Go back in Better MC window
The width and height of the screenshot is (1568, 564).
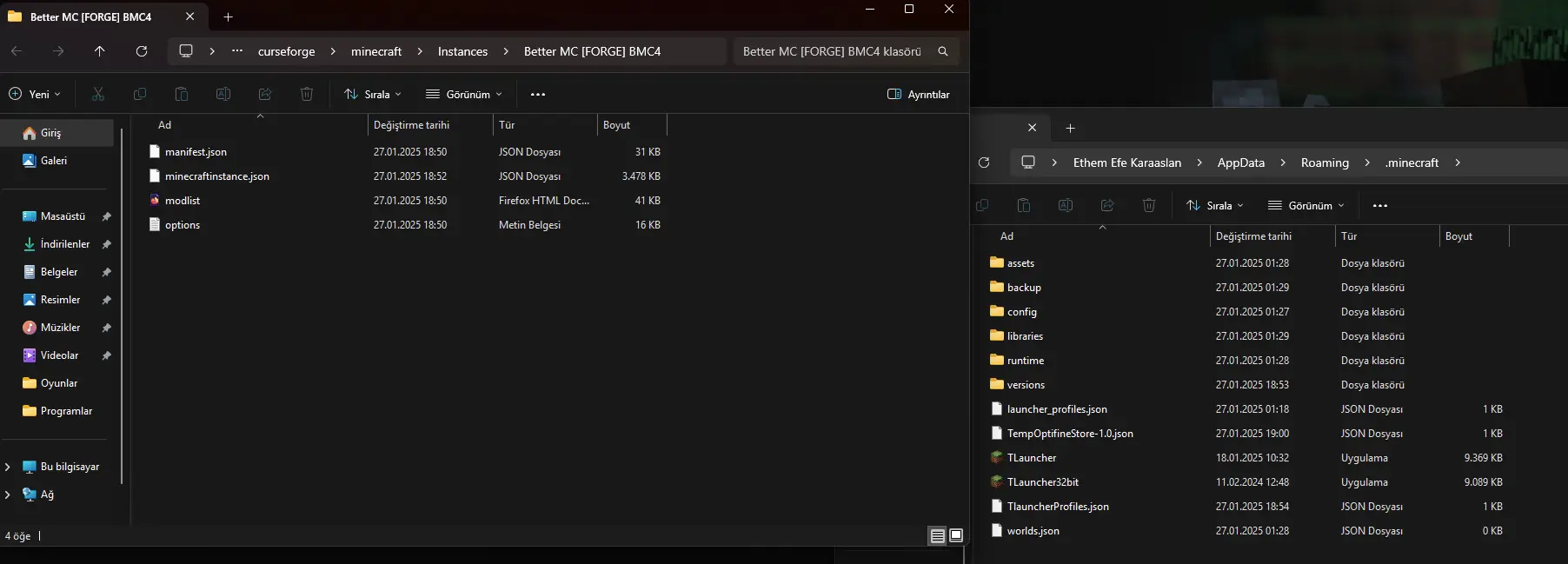[17, 51]
